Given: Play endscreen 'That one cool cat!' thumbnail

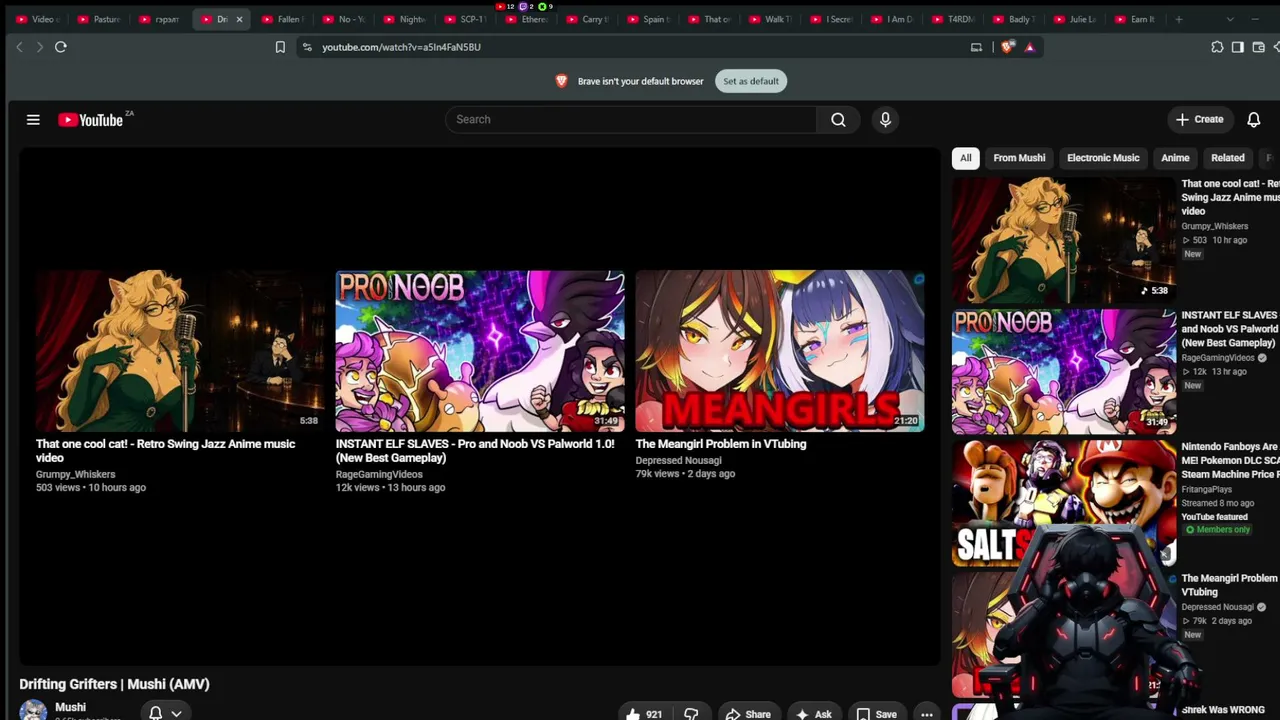Looking at the screenshot, I should (180, 351).
